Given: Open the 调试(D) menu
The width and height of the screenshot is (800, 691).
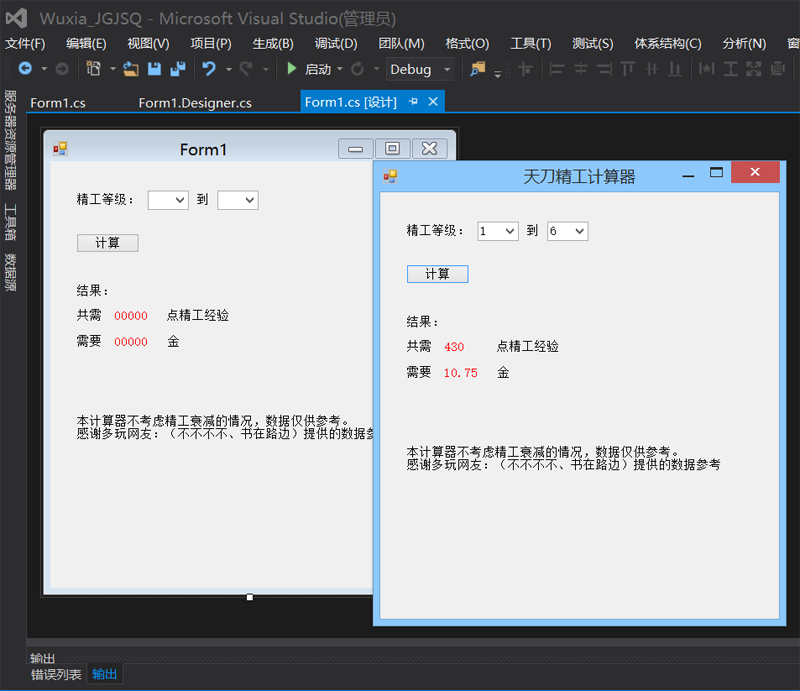Looking at the screenshot, I should (x=335, y=43).
